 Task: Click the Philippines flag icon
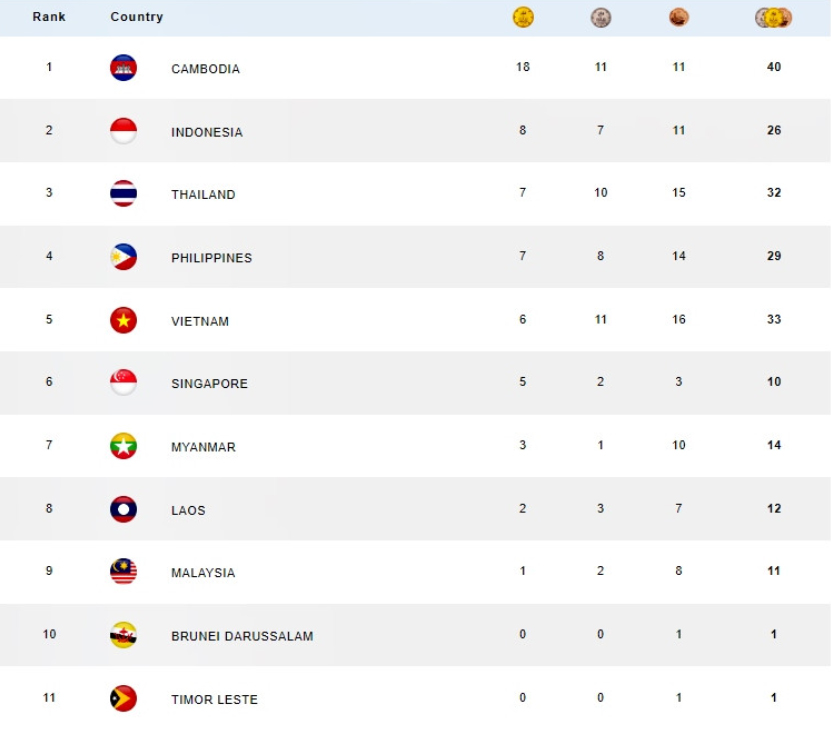[x=123, y=256]
